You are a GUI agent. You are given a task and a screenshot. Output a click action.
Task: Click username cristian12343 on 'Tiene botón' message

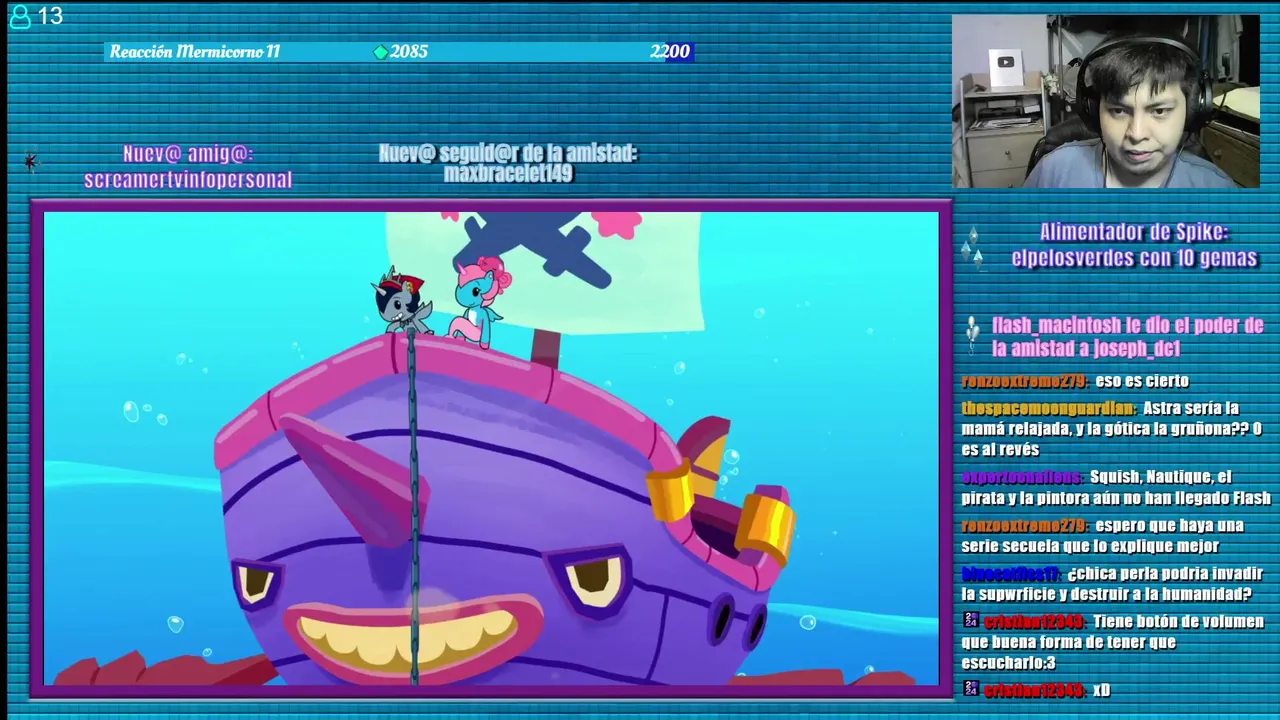(x=1035, y=622)
